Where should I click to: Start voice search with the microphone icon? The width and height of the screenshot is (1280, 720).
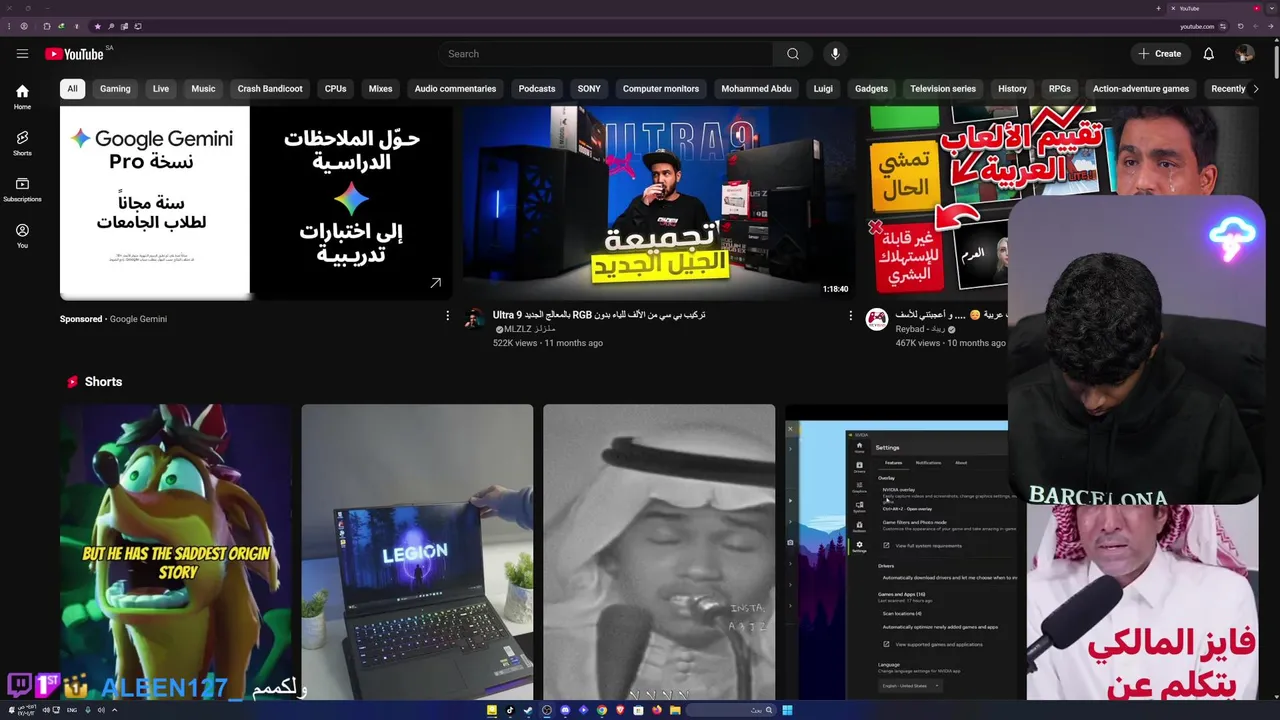click(835, 54)
